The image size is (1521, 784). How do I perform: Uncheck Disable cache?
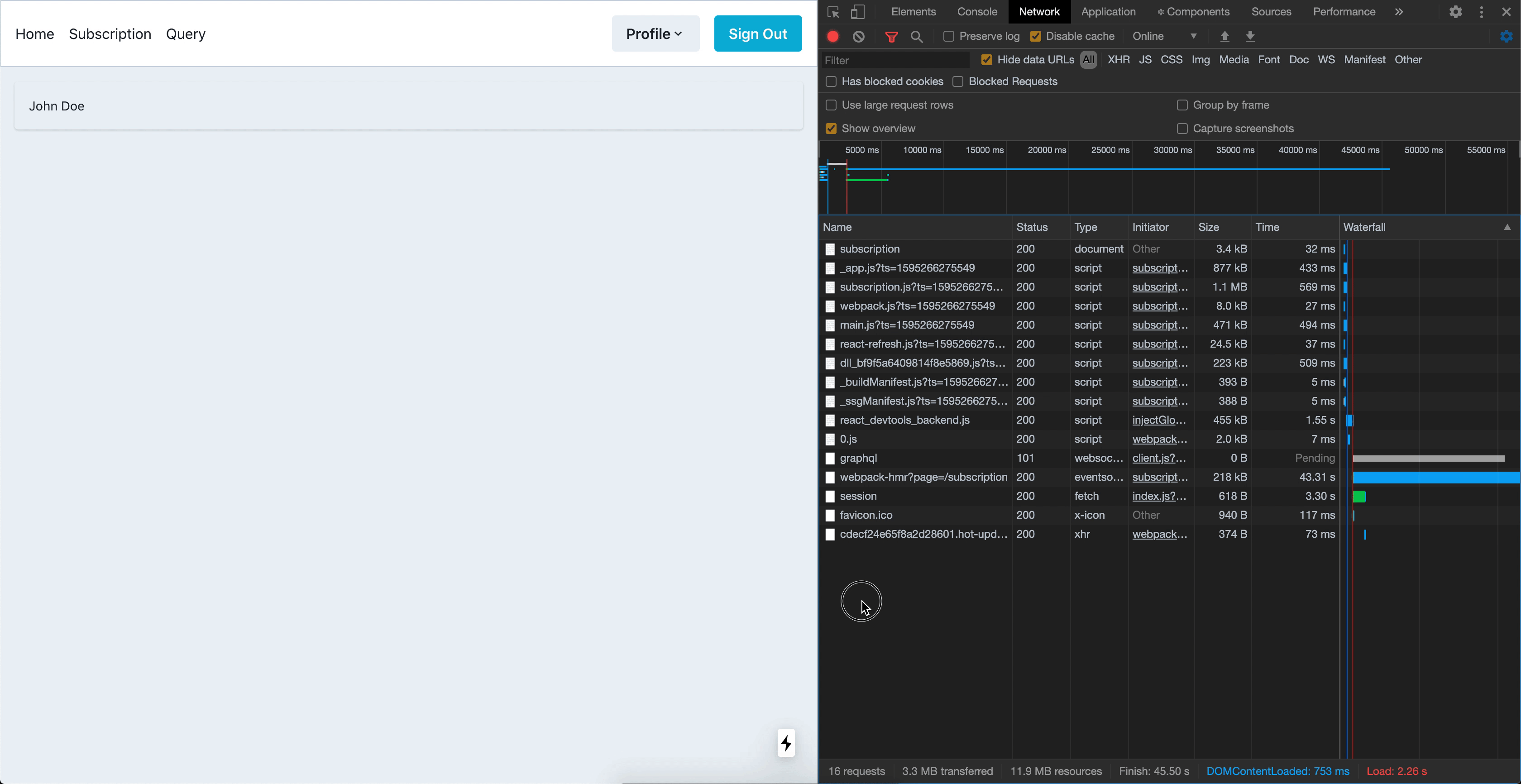pyautogui.click(x=1036, y=37)
